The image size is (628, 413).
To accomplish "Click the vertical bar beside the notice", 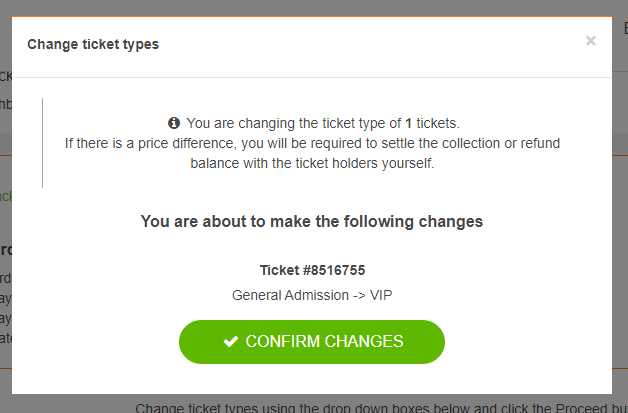I will point(42,143).
